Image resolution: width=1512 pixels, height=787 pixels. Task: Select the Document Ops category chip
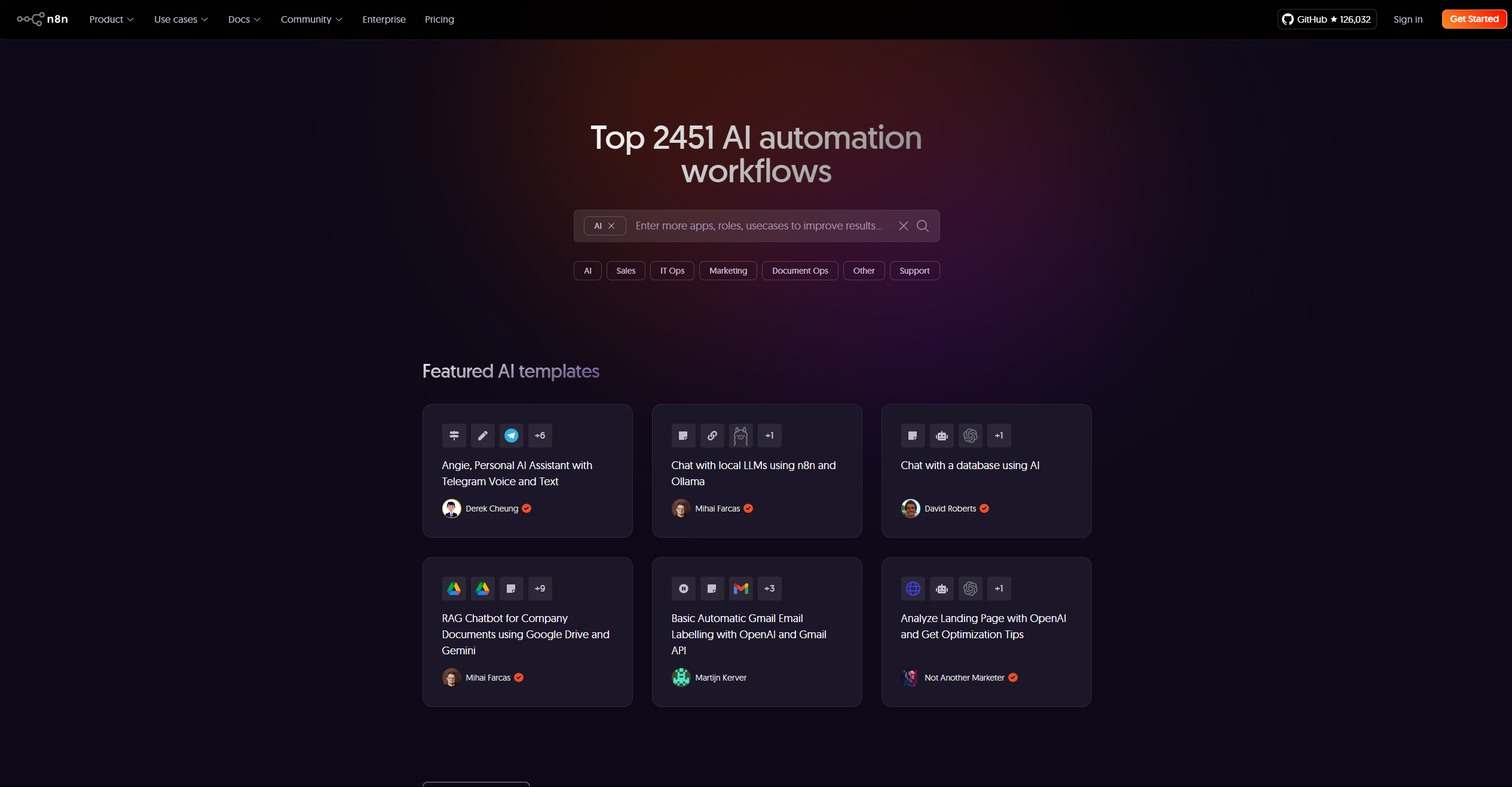(x=800, y=271)
